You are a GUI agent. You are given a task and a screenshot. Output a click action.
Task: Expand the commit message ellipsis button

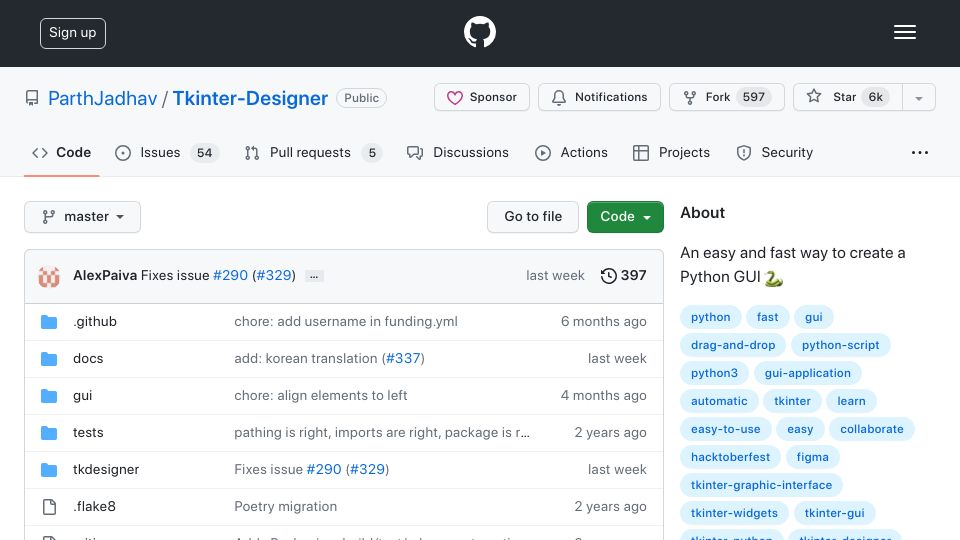(314, 276)
